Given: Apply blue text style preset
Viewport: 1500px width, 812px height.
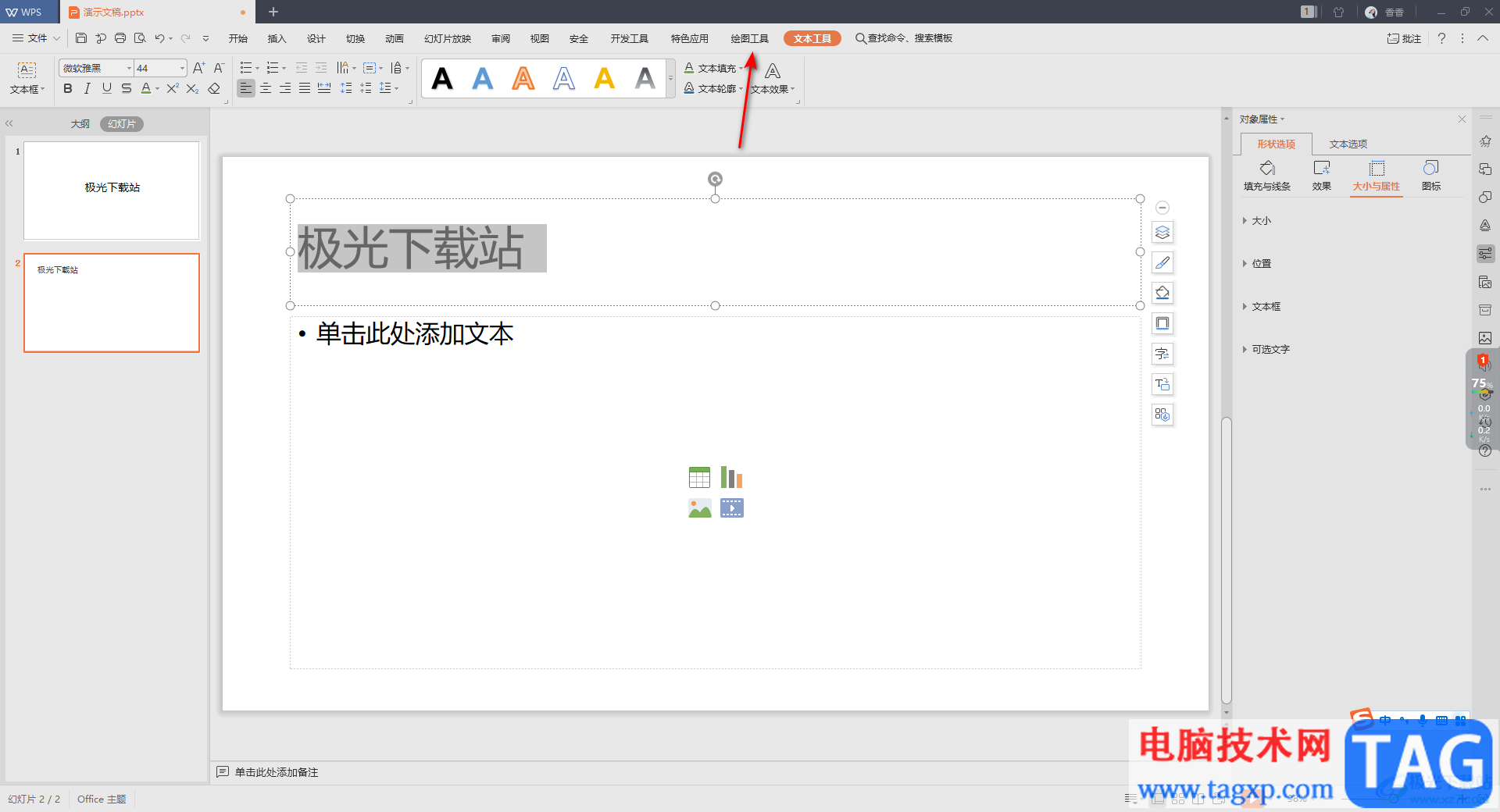Looking at the screenshot, I should (483, 78).
